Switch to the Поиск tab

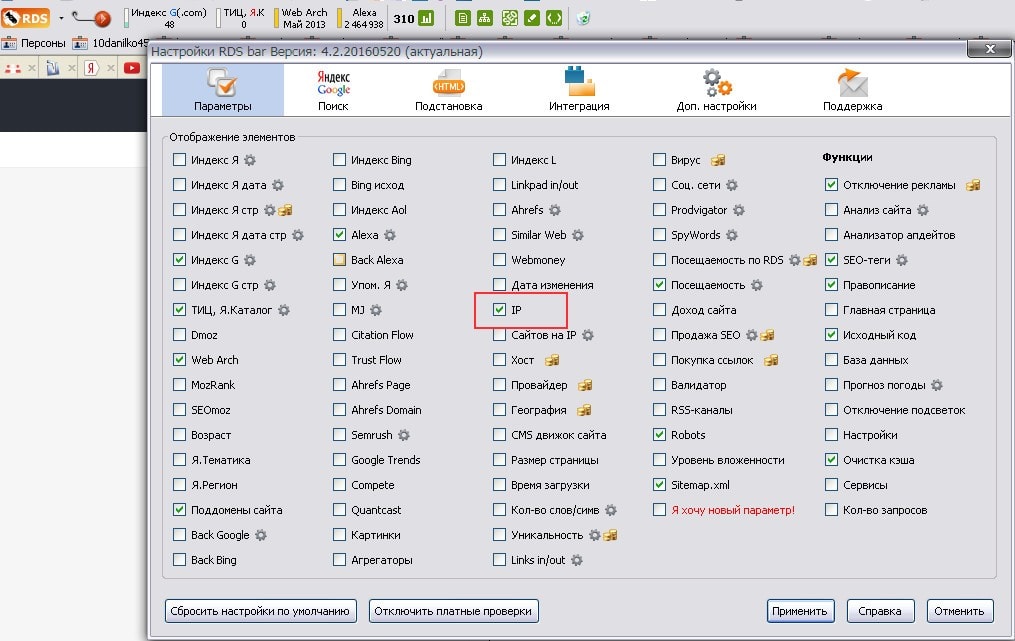[333, 89]
